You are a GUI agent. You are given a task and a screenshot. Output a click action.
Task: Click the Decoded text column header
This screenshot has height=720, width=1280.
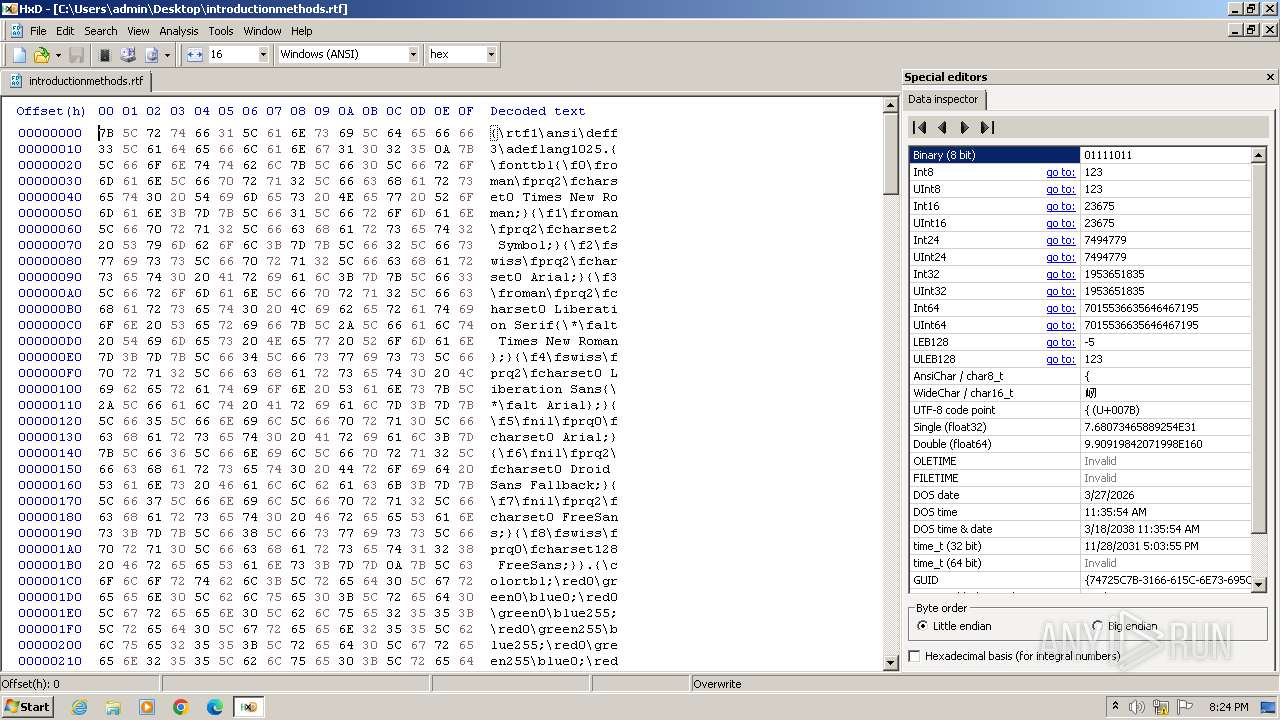537,111
